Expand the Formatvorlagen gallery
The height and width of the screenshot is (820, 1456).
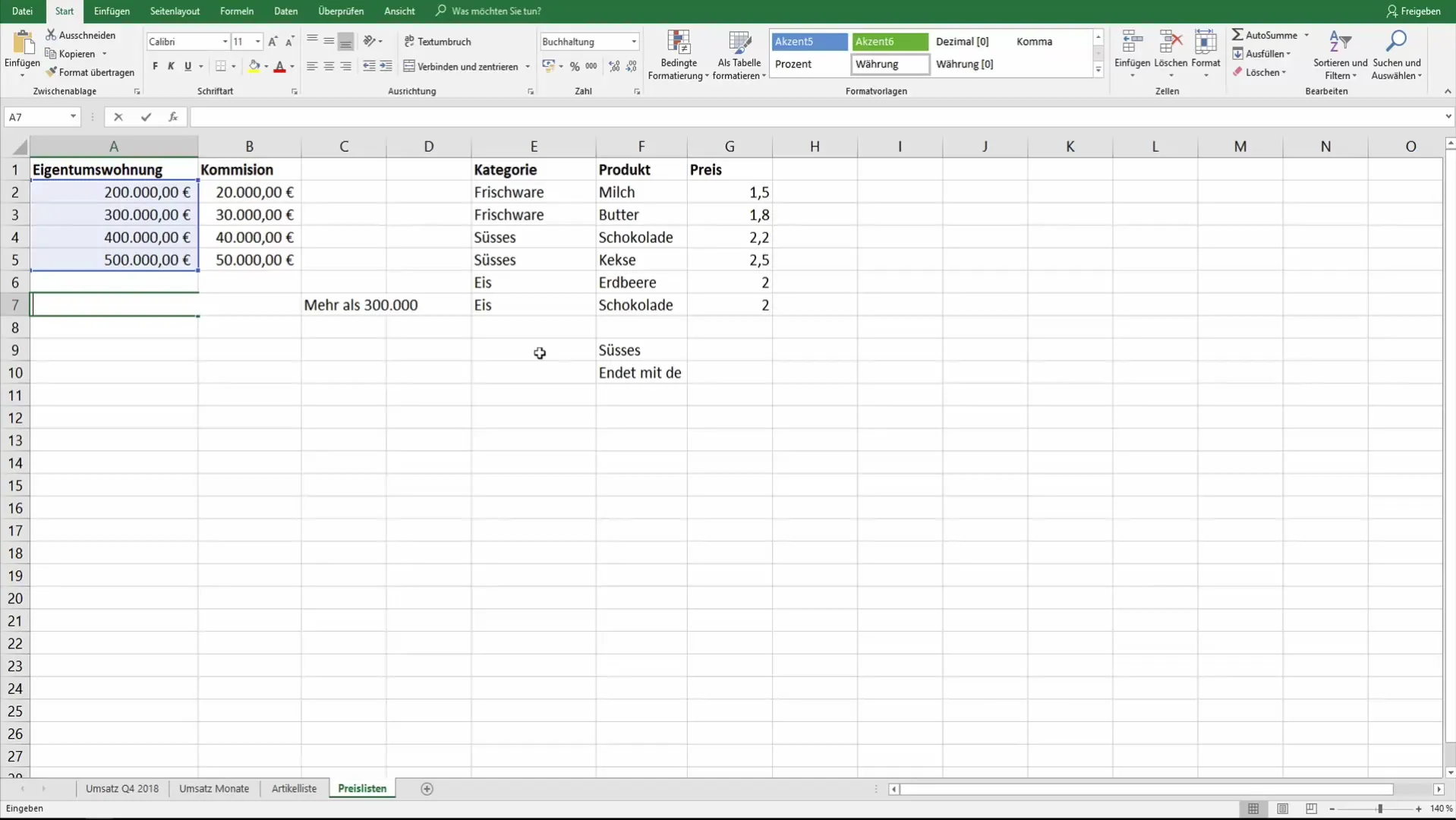coord(1098,70)
